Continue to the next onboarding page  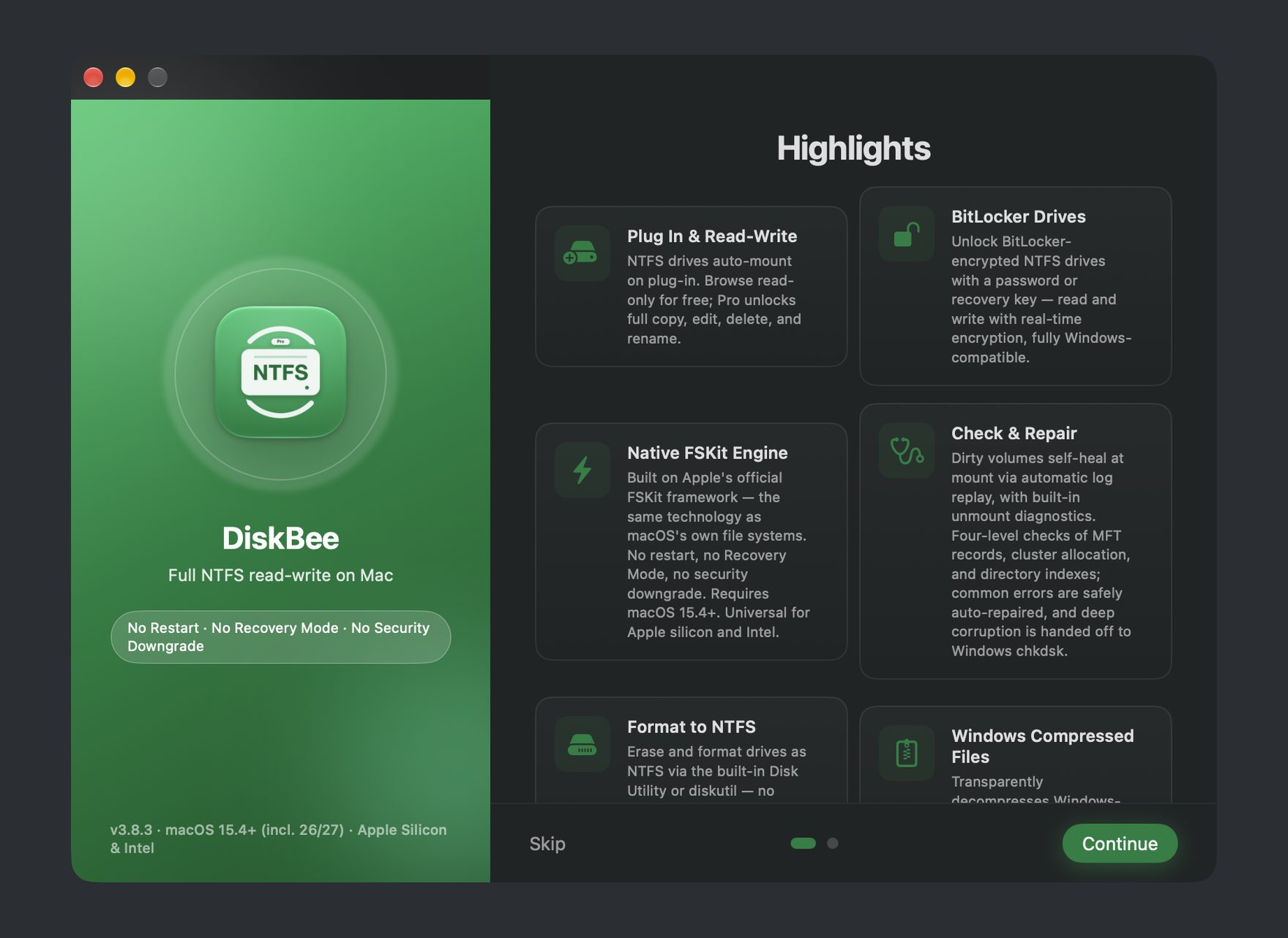[x=1120, y=844]
